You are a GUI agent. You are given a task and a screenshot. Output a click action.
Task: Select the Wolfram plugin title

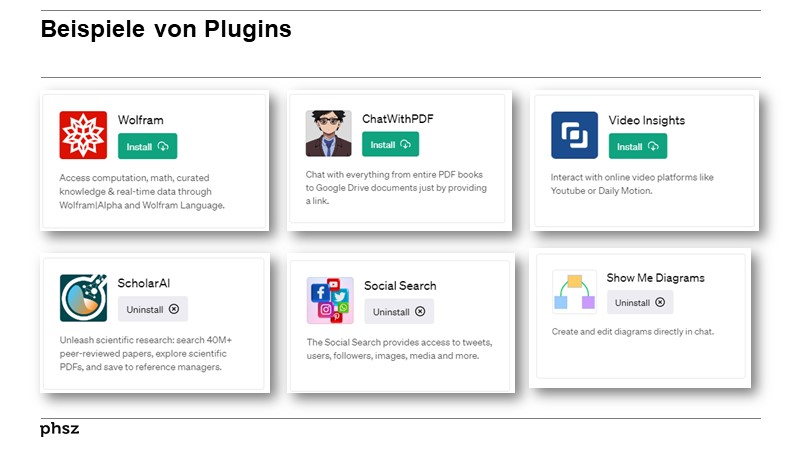point(141,120)
